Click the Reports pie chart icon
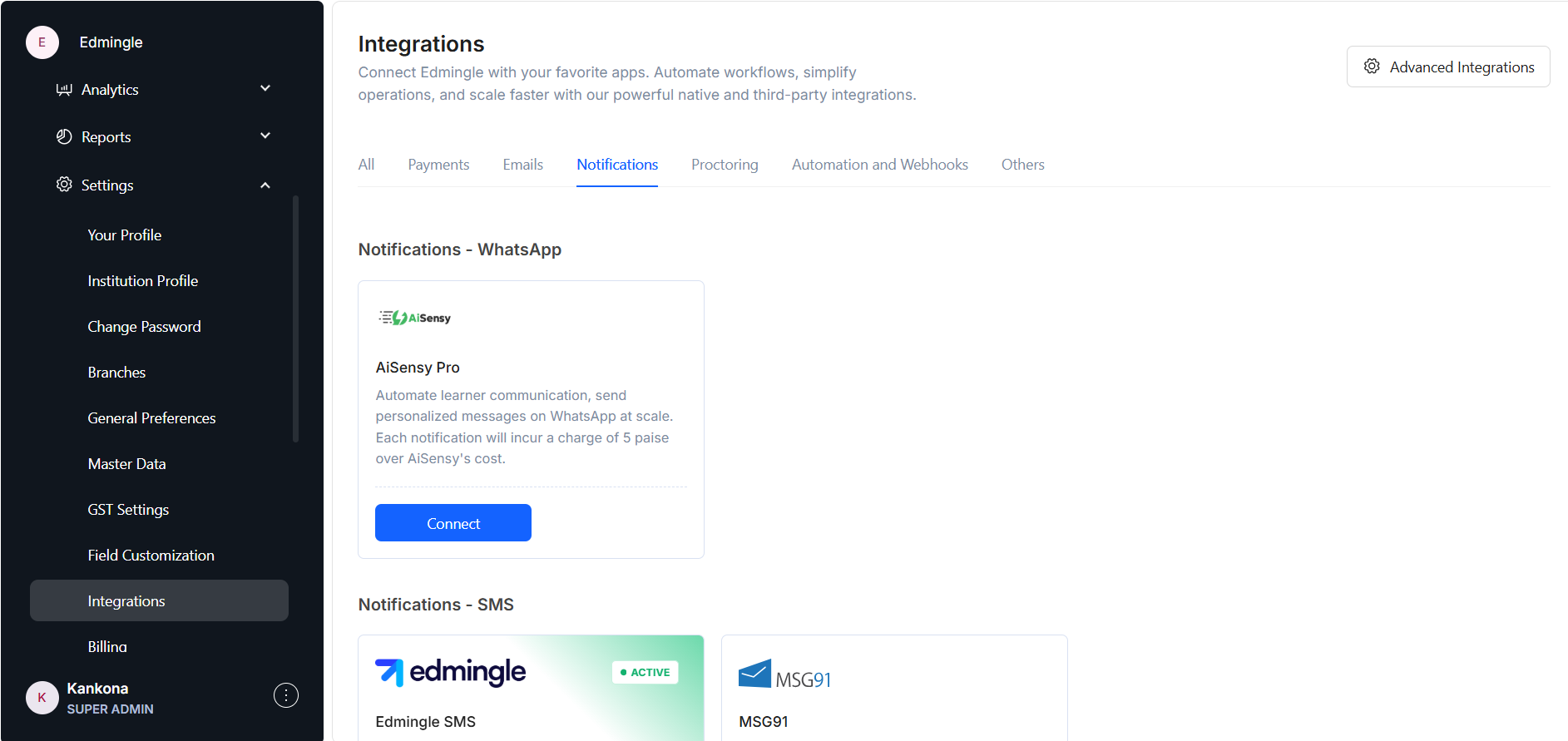 [x=64, y=136]
